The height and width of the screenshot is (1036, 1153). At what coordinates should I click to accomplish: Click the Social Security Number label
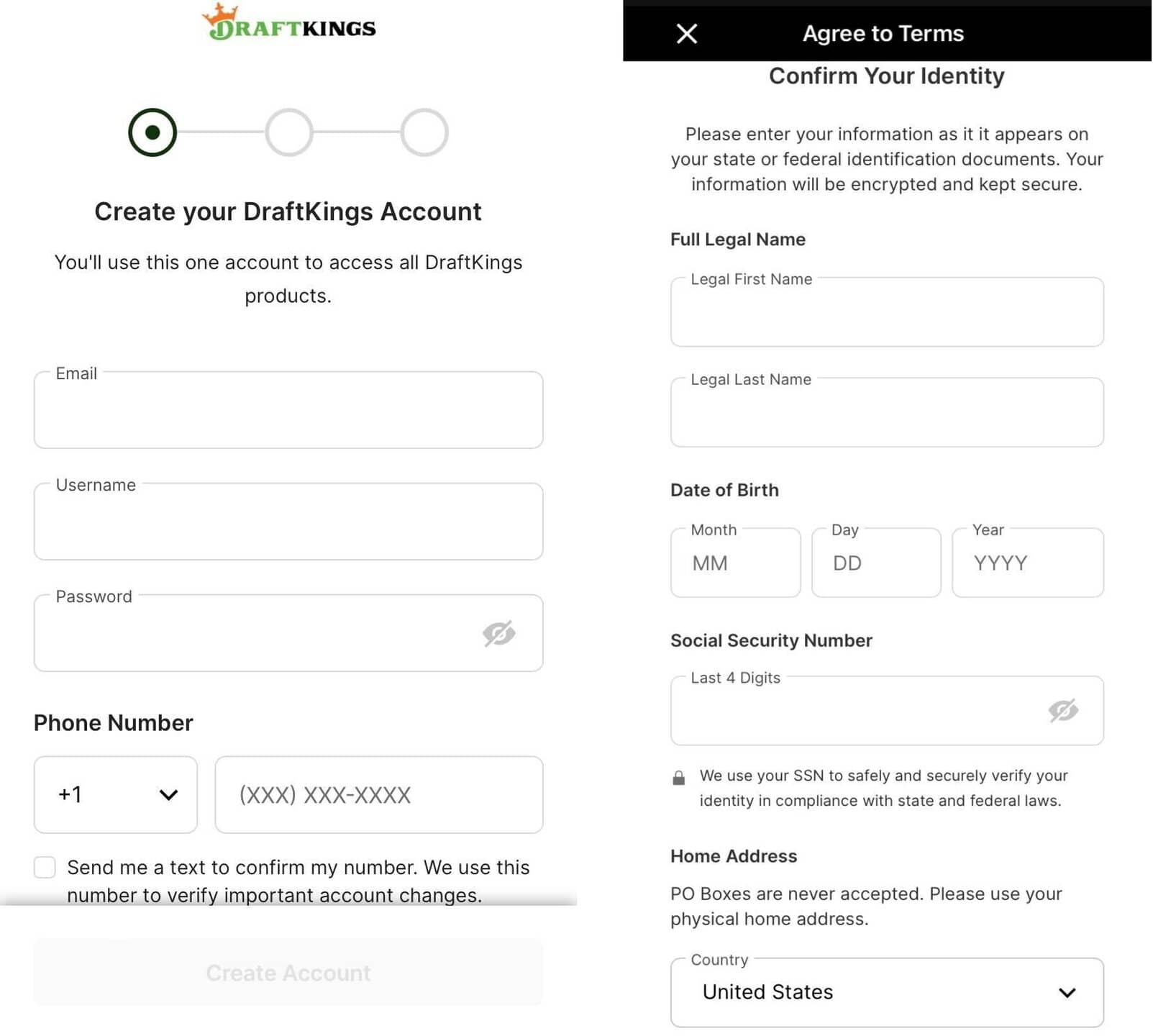tap(771, 640)
